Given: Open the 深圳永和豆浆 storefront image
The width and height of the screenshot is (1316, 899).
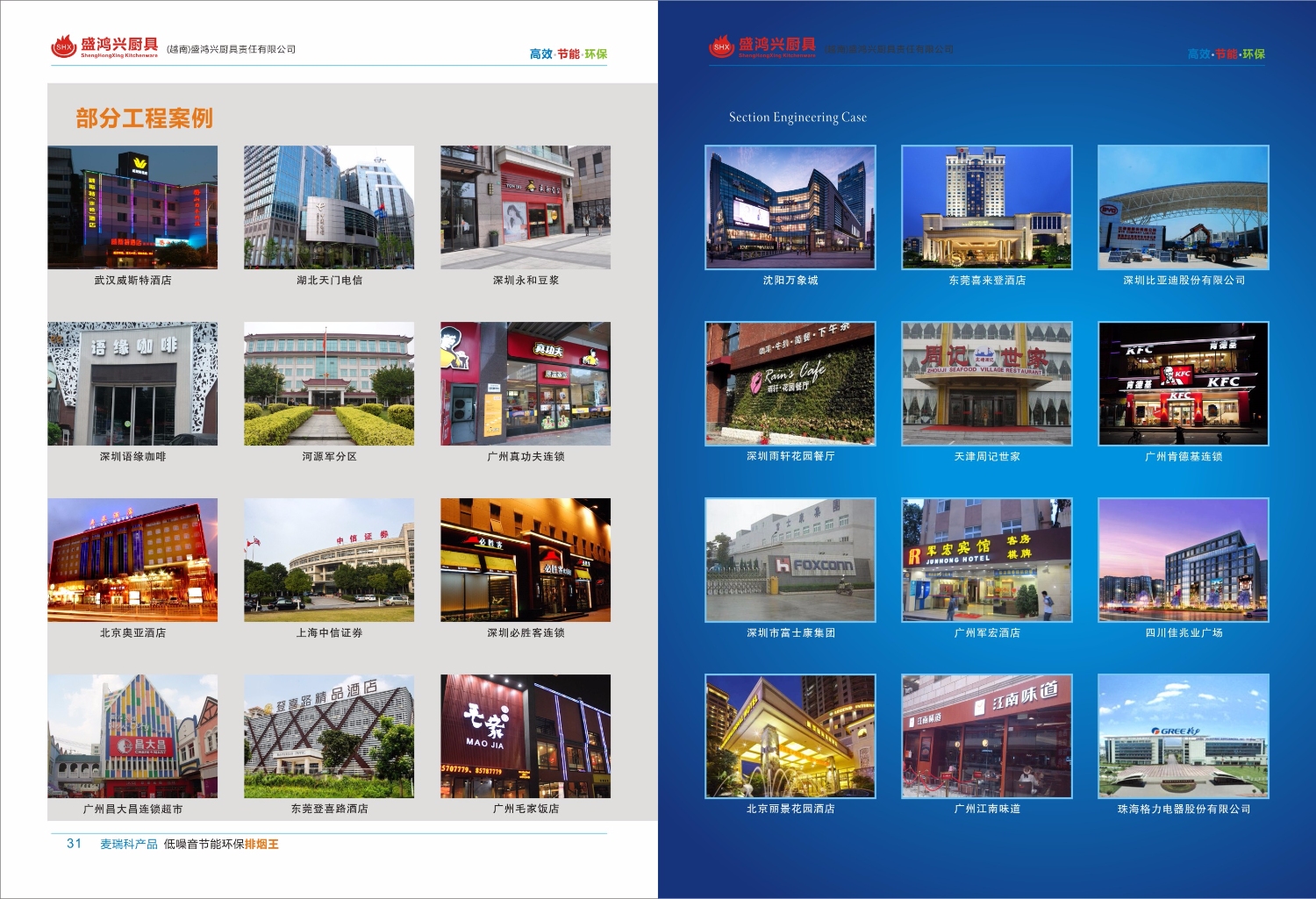Looking at the screenshot, I should [526, 207].
